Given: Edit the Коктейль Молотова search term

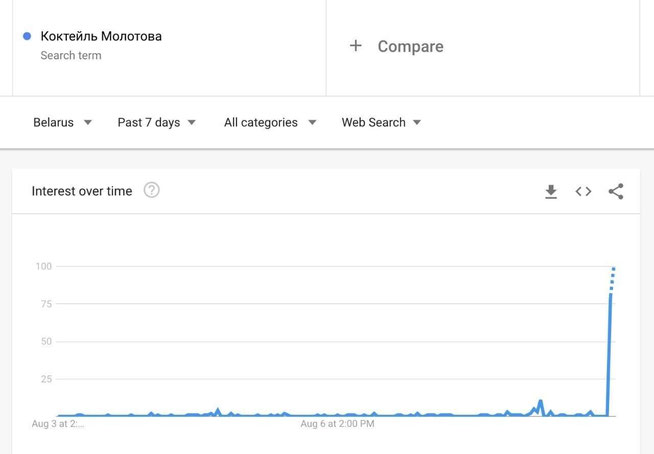Looking at the screenshot, I should pyautogui.click(x=101, y=37).
